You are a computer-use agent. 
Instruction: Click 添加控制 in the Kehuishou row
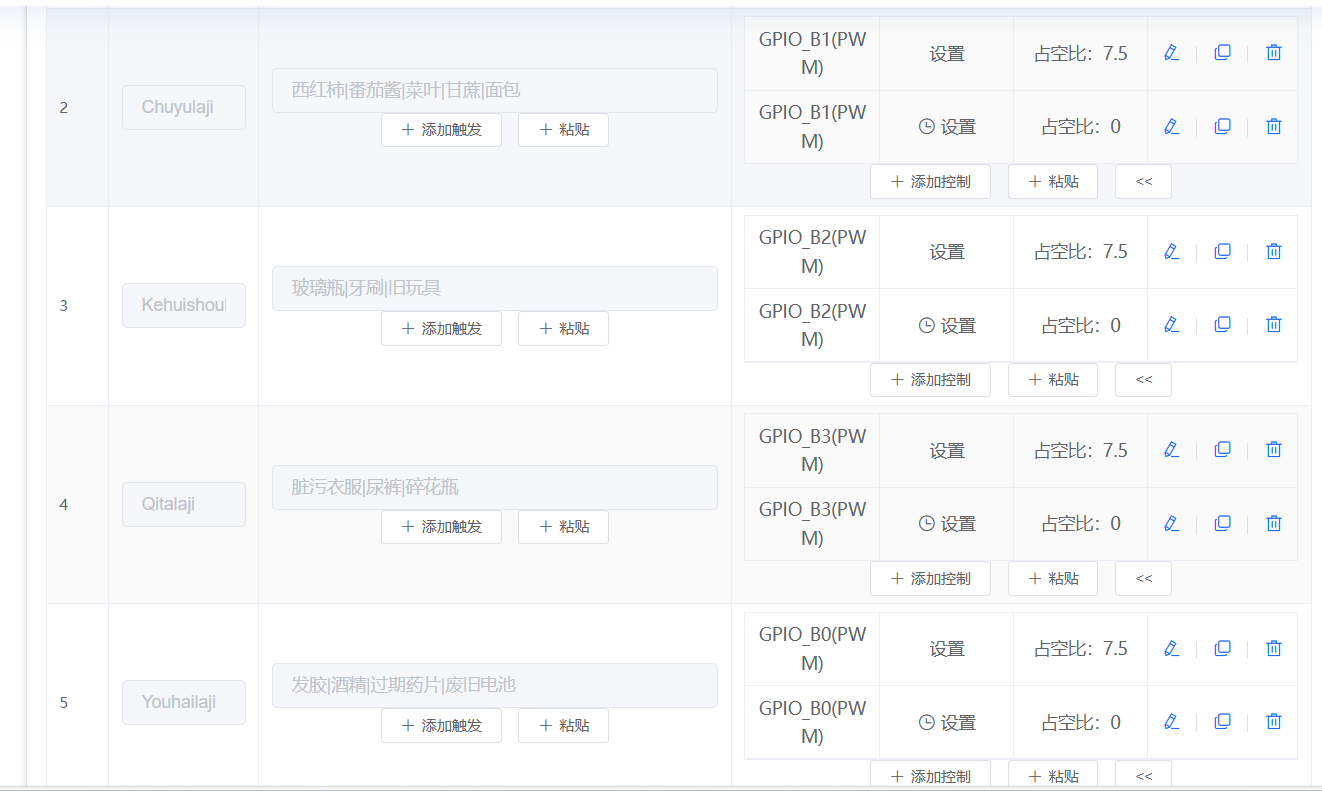930,380
